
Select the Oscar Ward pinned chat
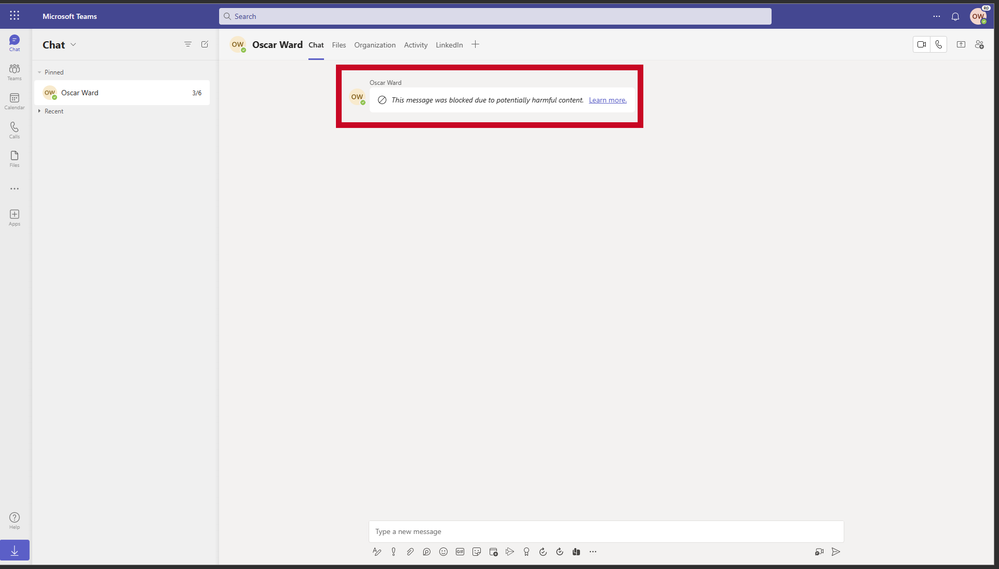[x=122, y=93]
